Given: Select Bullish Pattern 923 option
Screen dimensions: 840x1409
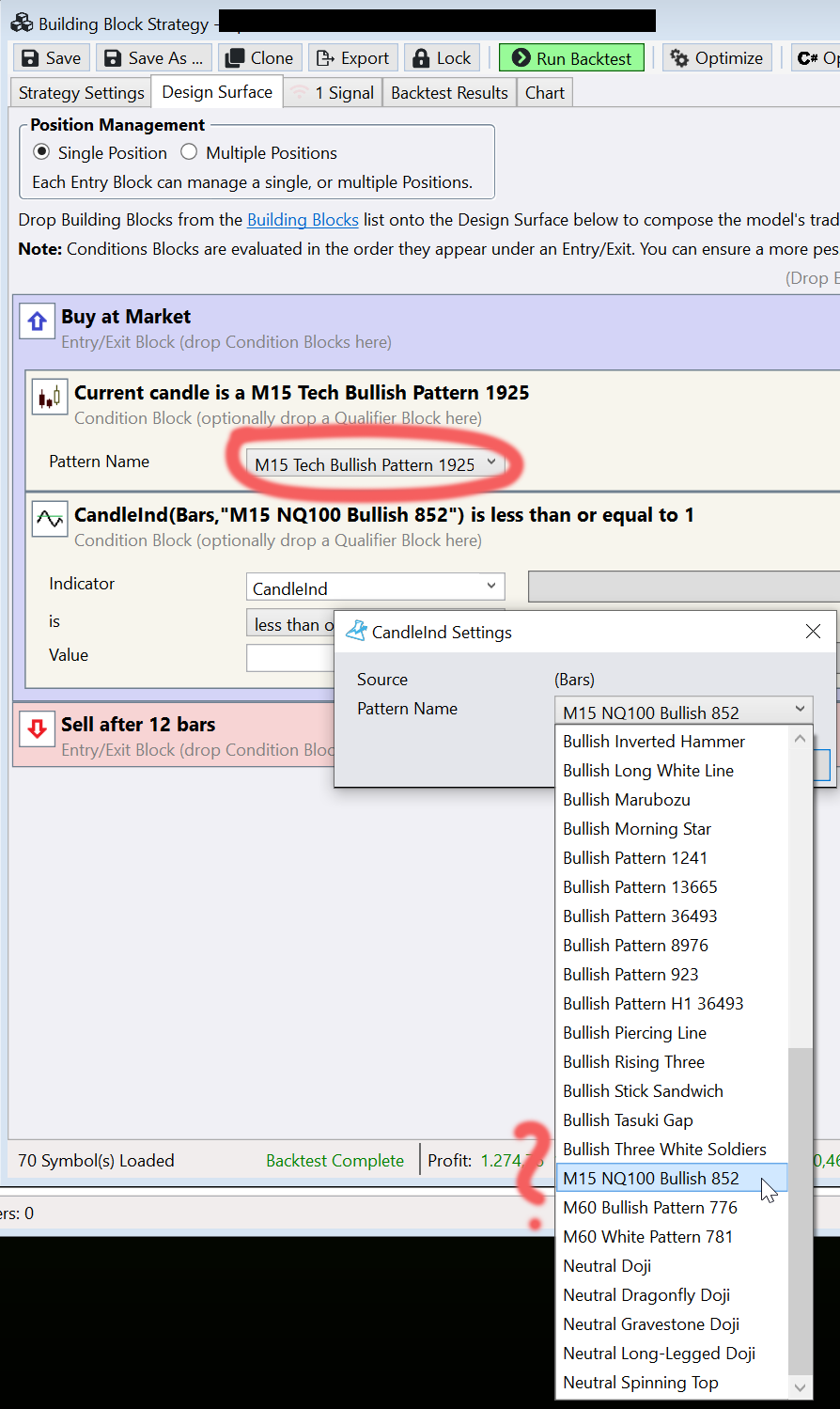Looking at the screenshot, I should (671, 975).
